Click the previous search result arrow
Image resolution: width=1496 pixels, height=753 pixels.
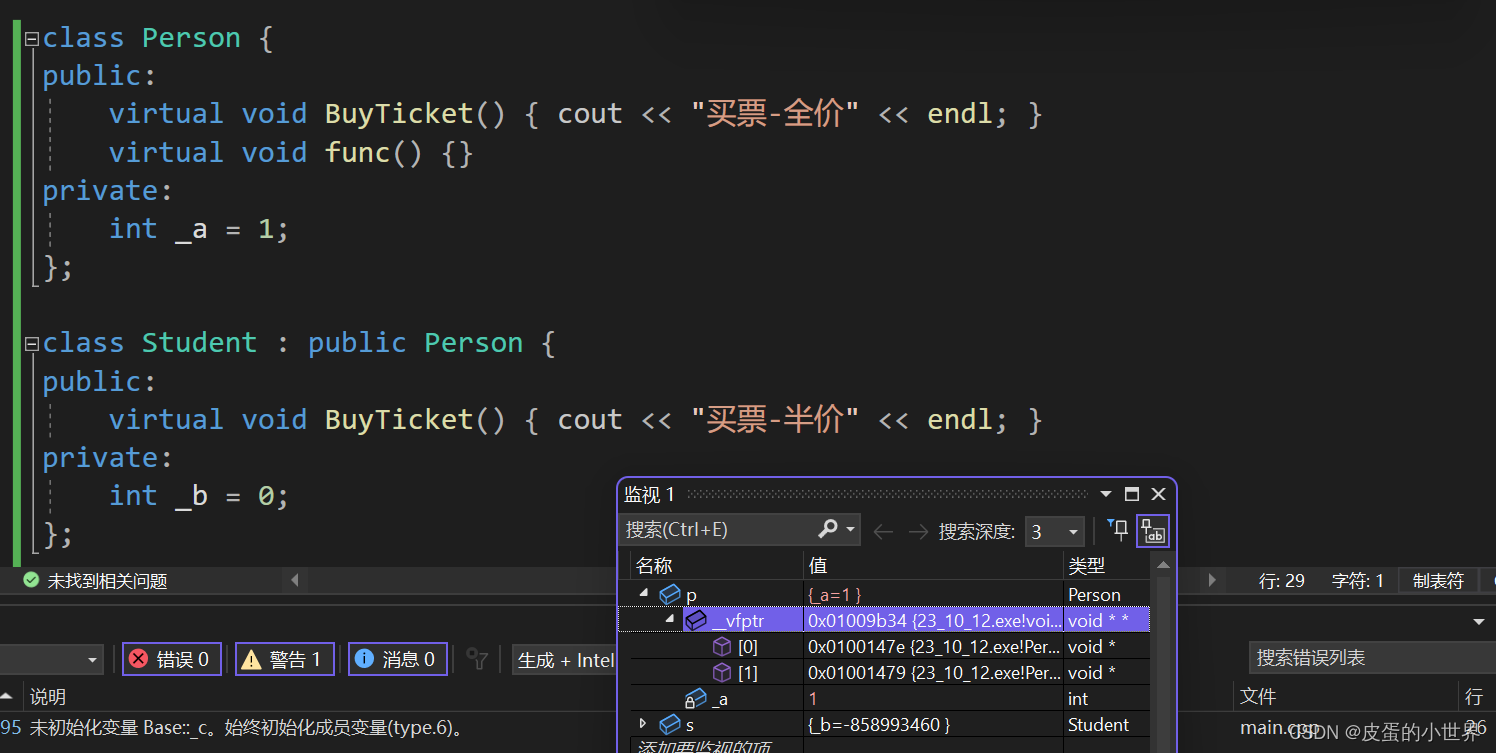click(x=883, y=531)
